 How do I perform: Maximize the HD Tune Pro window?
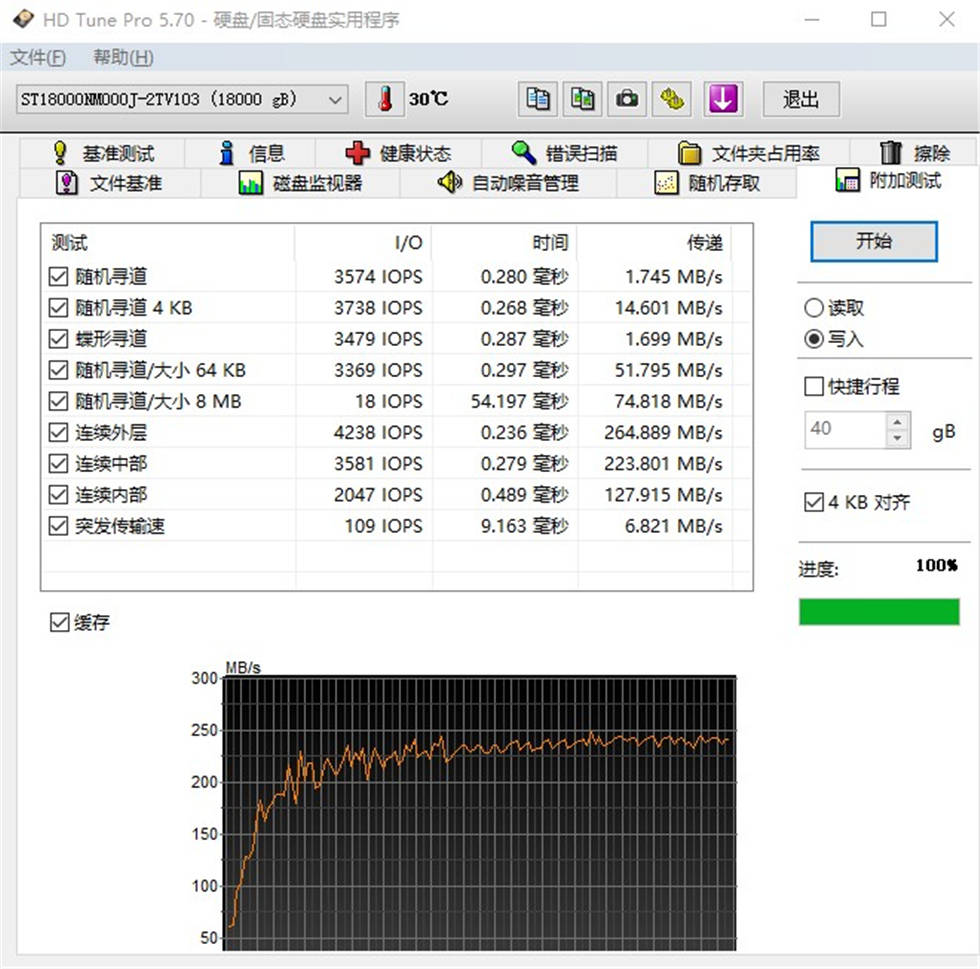coord(879,20)
